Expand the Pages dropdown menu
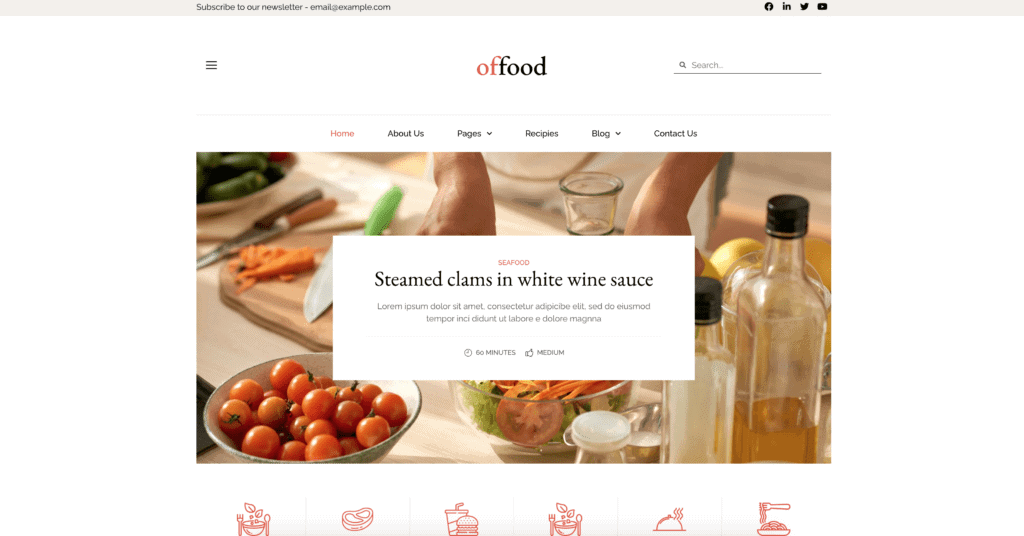Screen dimensions: 1024x536 click(475, 133)
